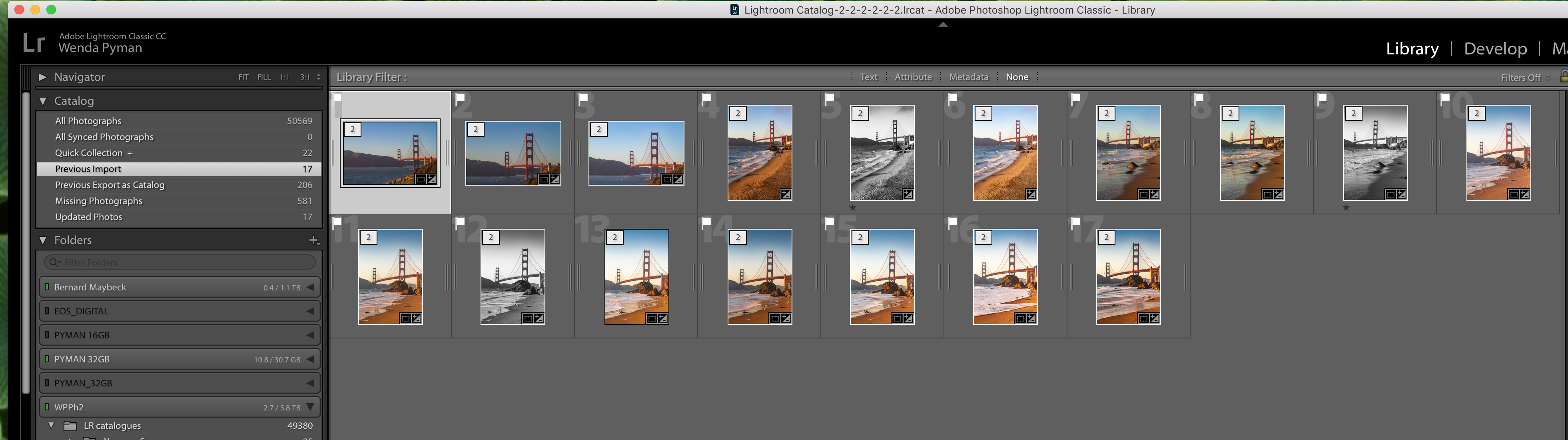Collapse the Catalog panel
Image resolution: width=1568 pixels, height=440 pixels.
[x=43, y=101]
